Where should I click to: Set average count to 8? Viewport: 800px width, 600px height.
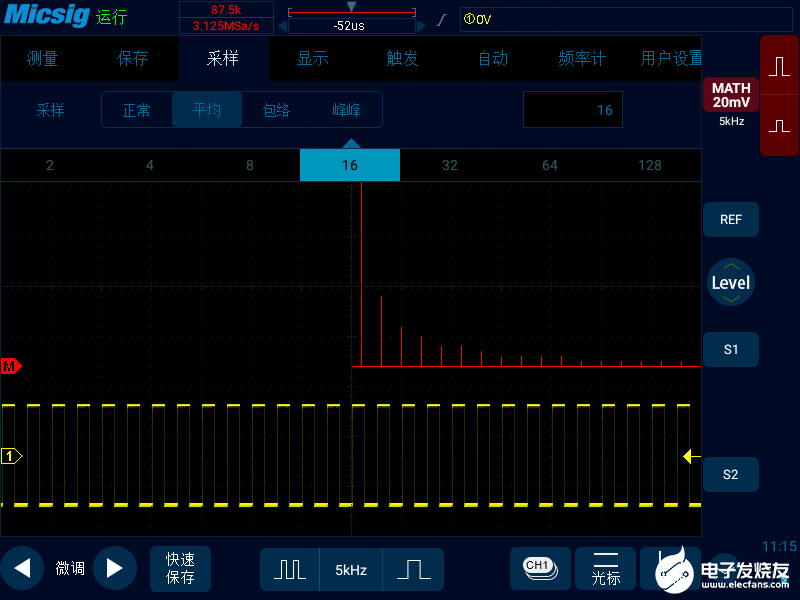pyautogui.click(x=250, y=165)
